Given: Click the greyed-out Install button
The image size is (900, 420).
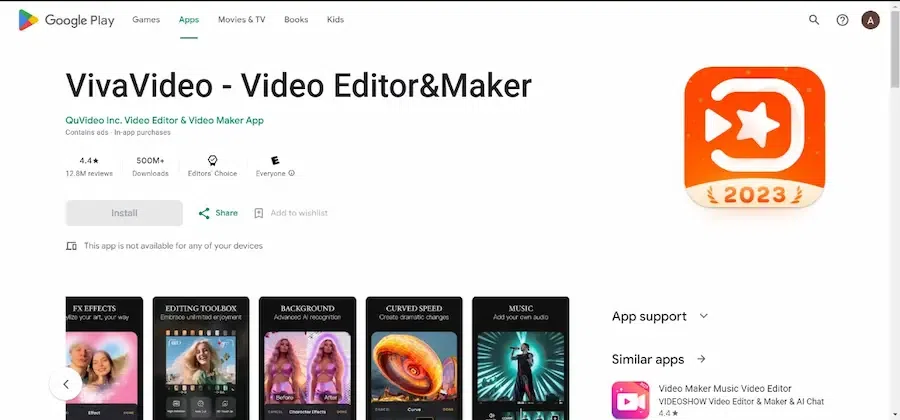Looking at the screenshot, I should [x=124, y=213].
